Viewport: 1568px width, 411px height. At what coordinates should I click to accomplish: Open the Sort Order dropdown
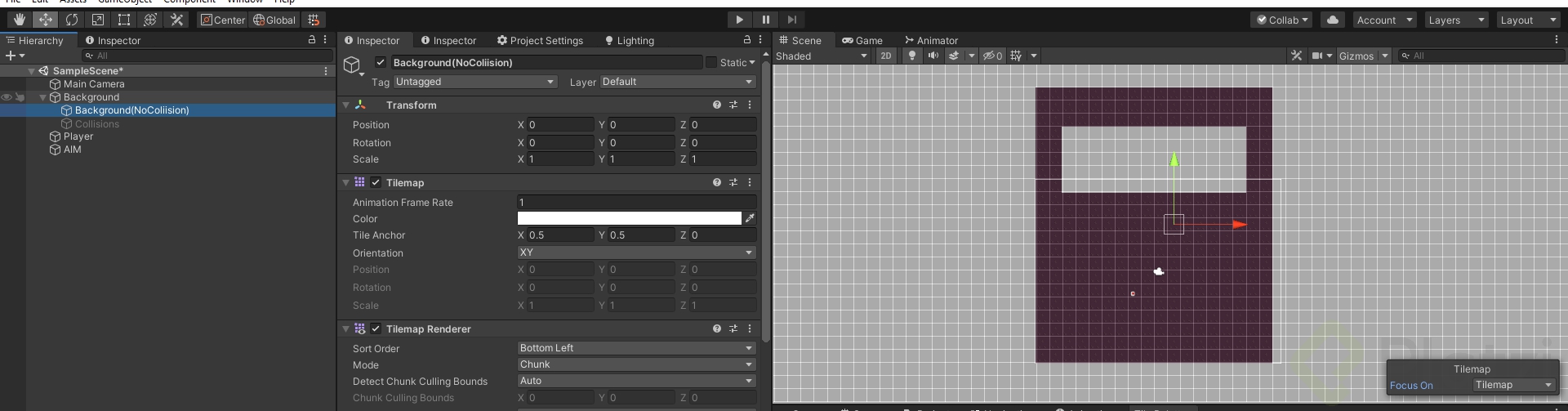[636, 348]
